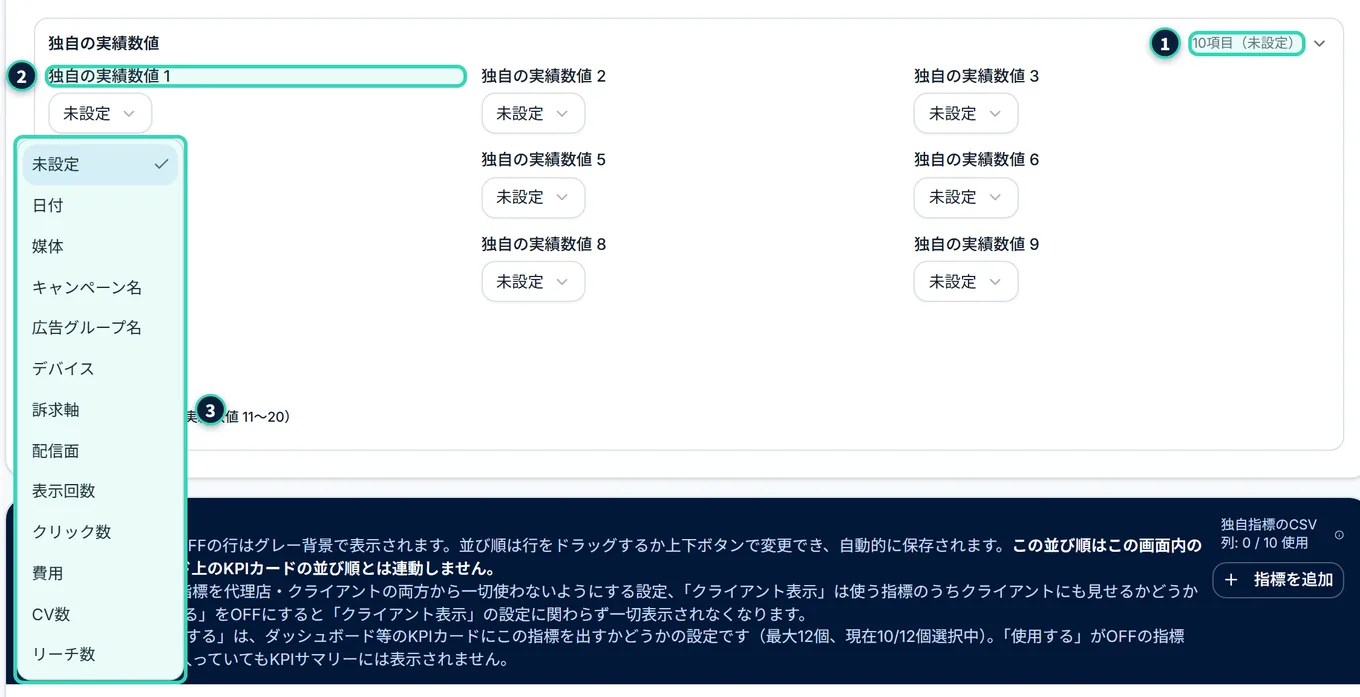Select デバイス from the dropdown list
Screen dimensions: 1360x697
click(100, 369)
